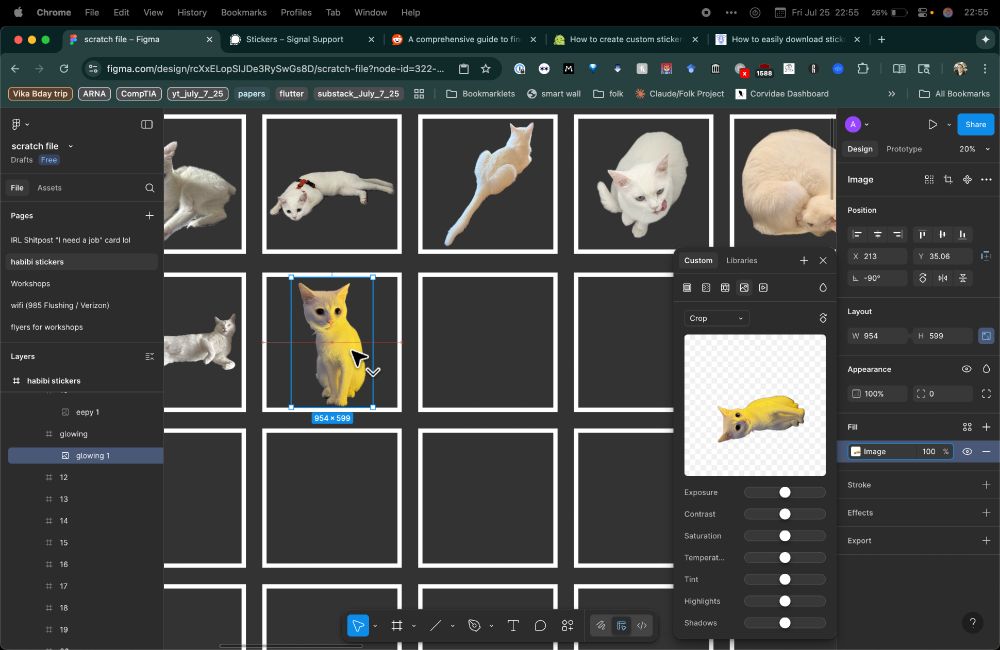The height and width of the screenshot is (650, 1000).
Task: Choose the solid fill type icon
Action: pyautogui.click(x=687, y=288)
